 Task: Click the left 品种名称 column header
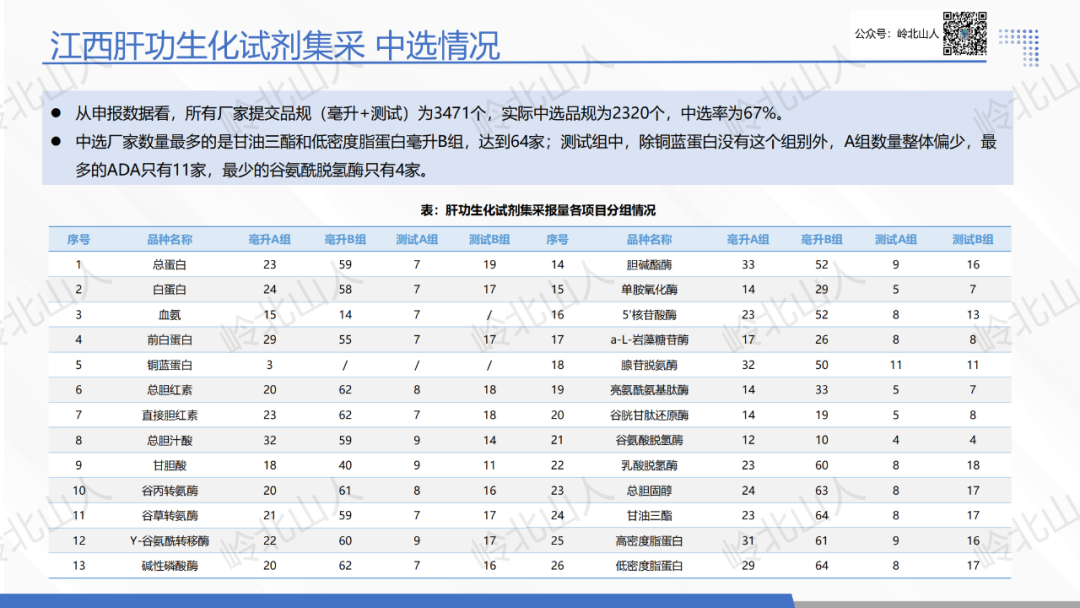[x=169, y=240]
